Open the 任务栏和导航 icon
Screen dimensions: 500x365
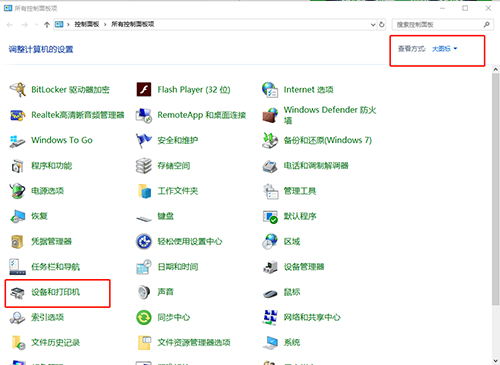click(18, 267)
